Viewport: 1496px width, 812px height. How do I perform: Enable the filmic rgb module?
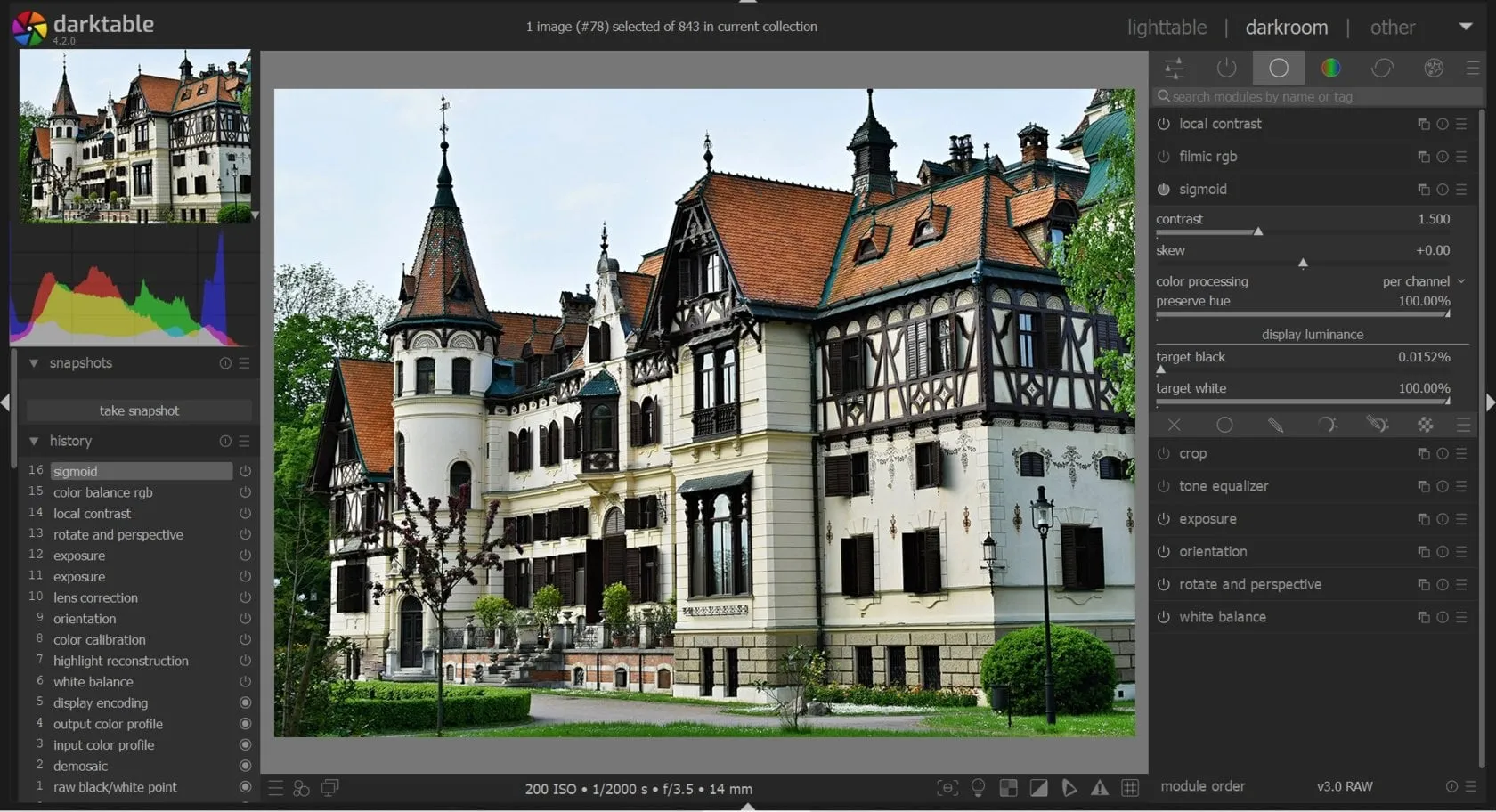(1164, 157)
